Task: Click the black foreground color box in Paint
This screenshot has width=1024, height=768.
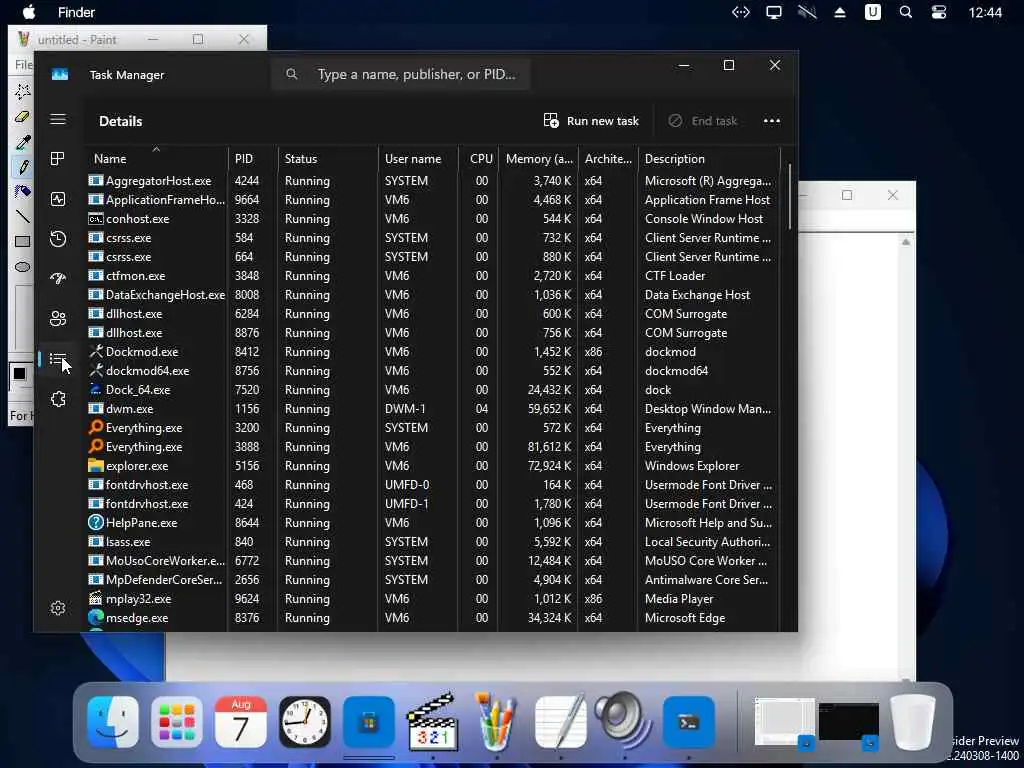Action: pos(19,374)
